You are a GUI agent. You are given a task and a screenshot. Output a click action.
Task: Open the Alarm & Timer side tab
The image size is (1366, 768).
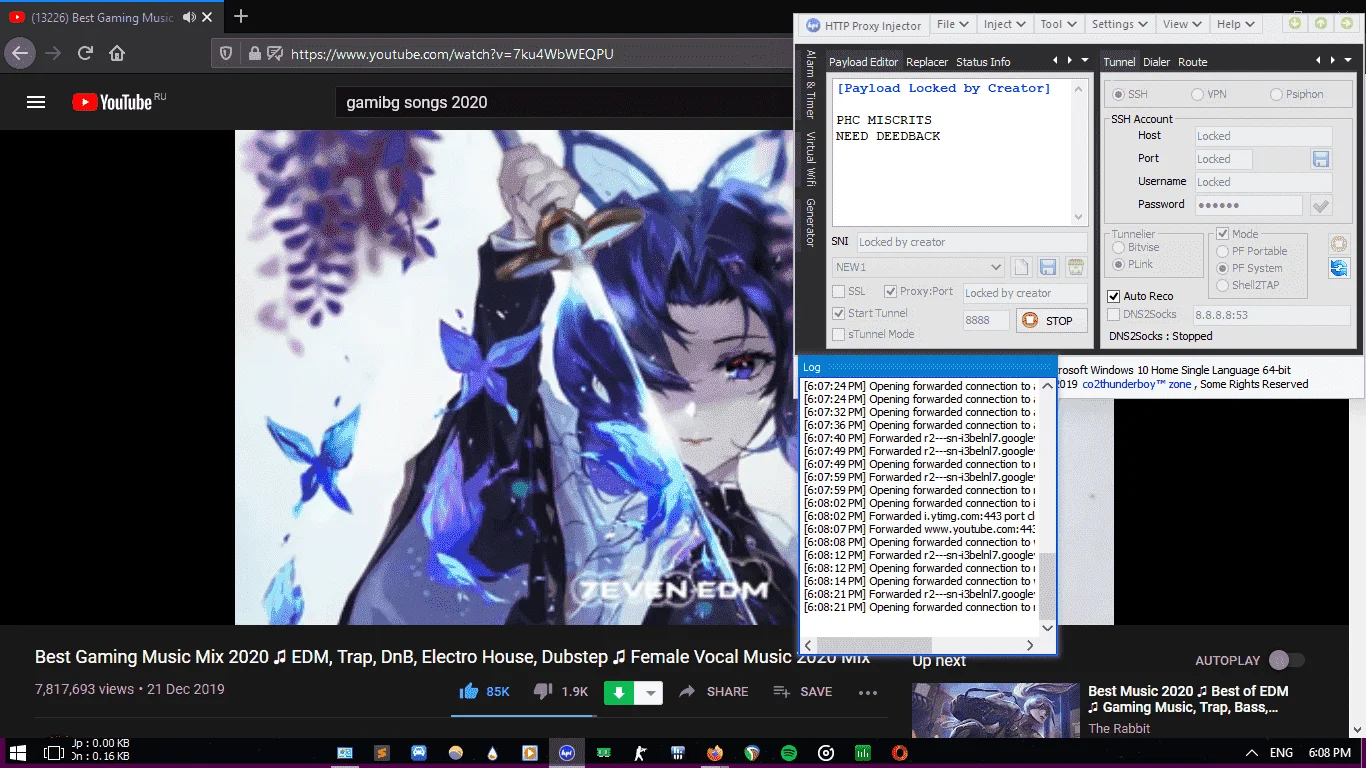tap(811, 85)
